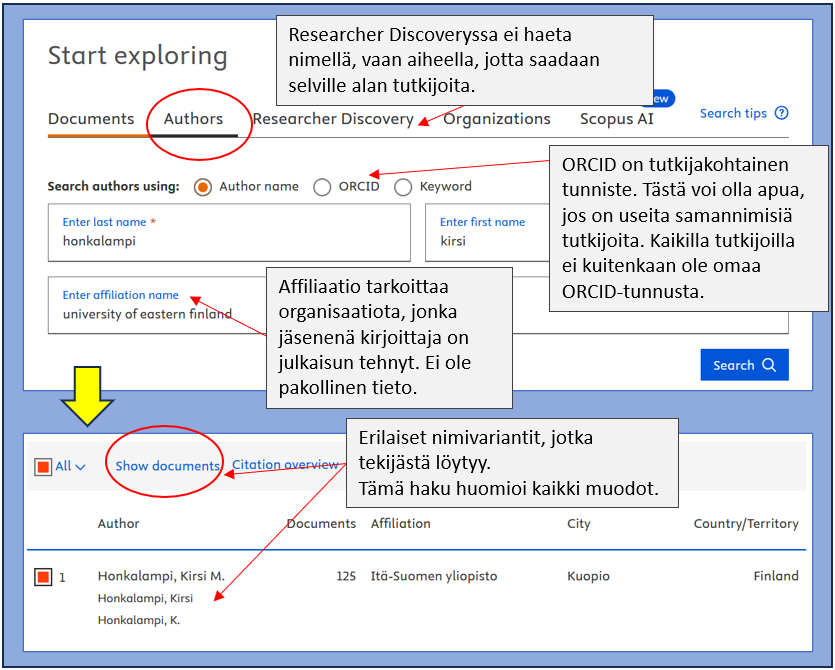
Task: Click the magnifier icon in Search button
Action: pyautogui.click(x=769, y=365)
